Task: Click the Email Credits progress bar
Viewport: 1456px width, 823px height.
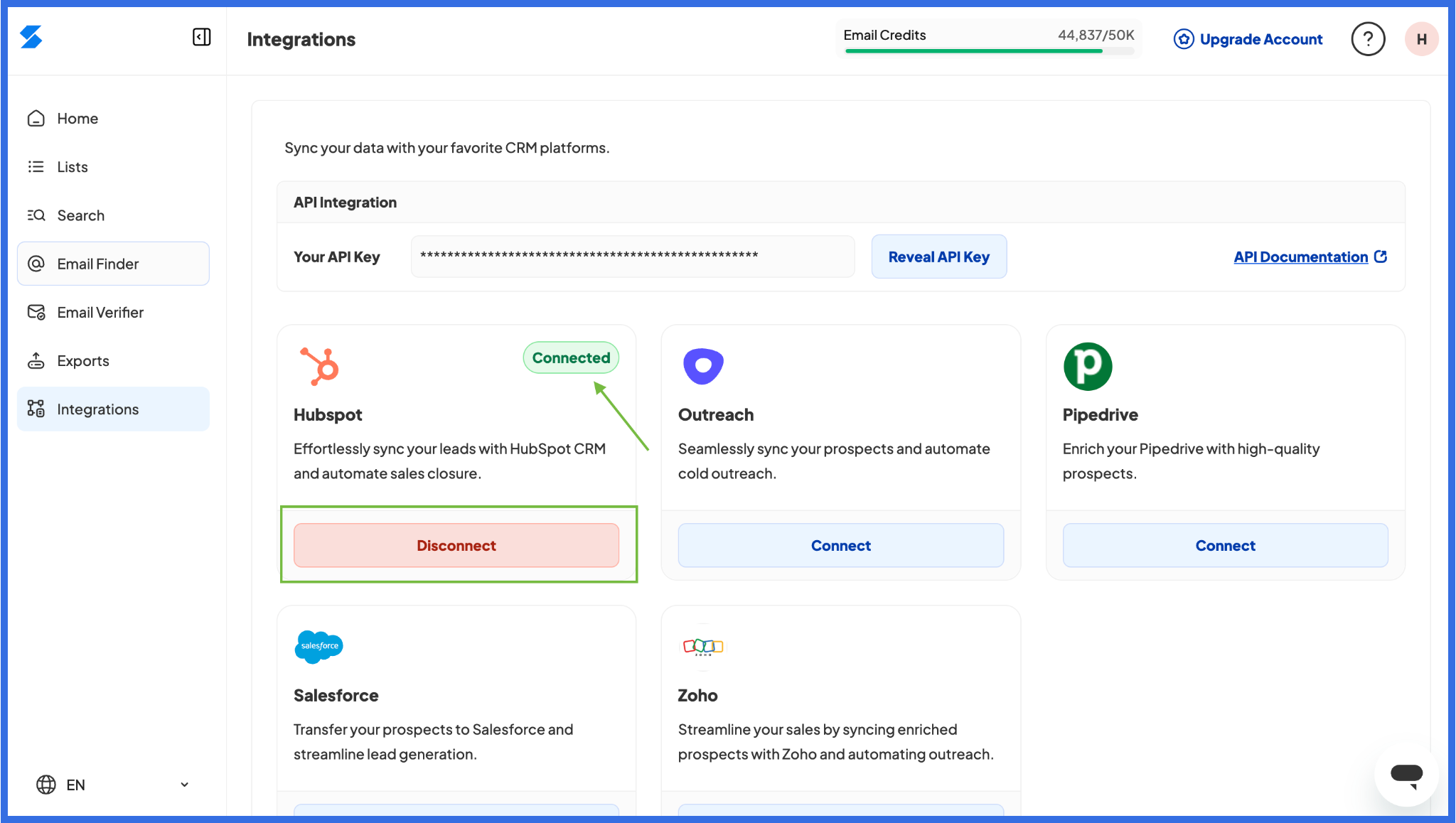Action: click(x=989, y=51)
